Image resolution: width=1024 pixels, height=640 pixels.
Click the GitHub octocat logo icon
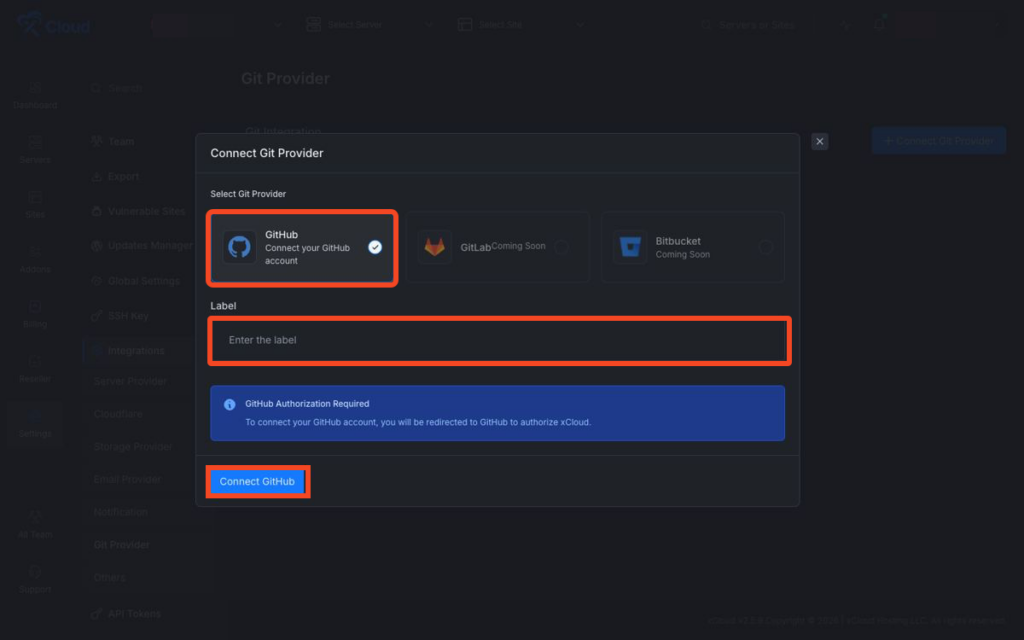(239, 247)
